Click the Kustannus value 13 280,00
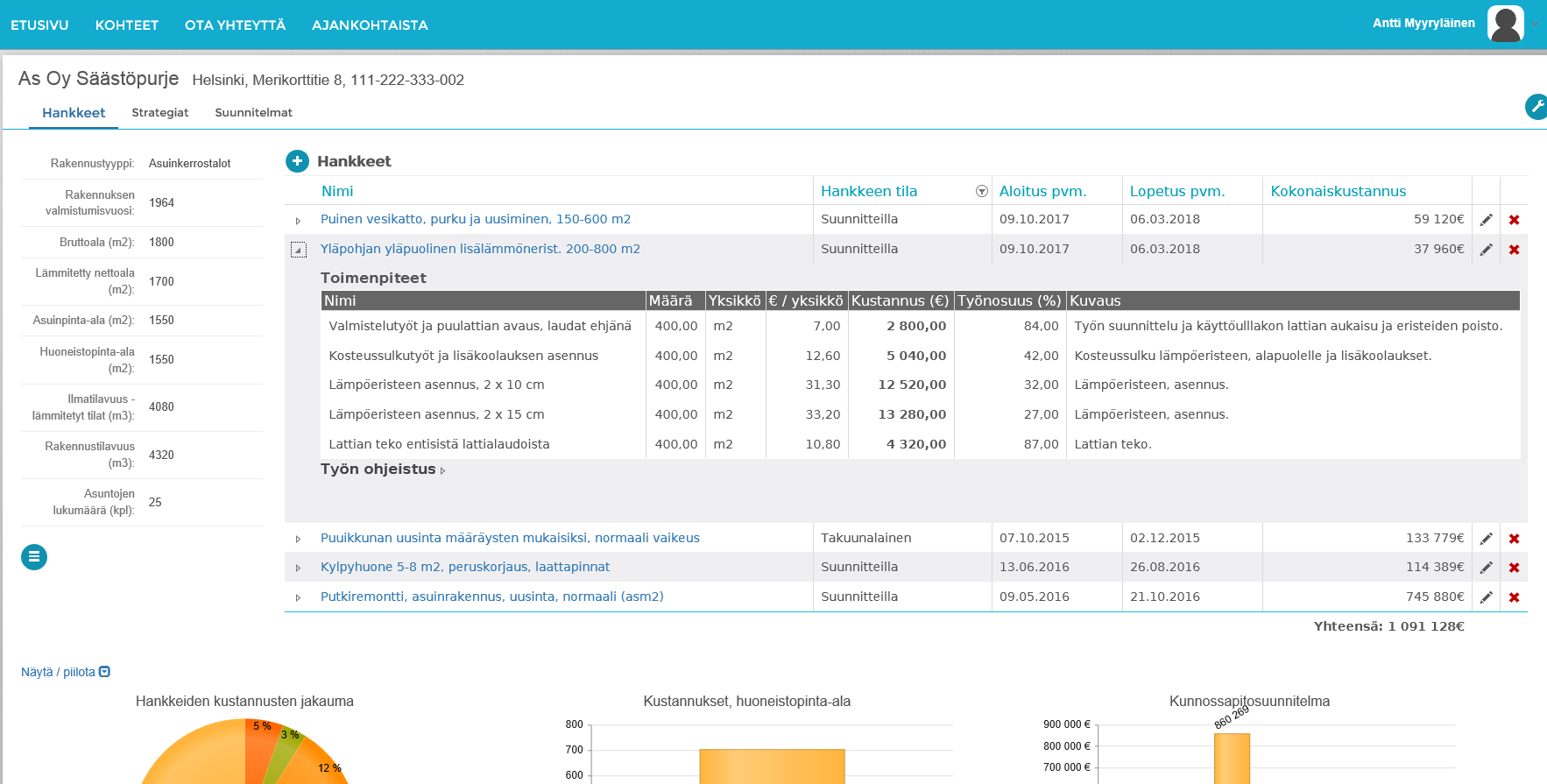Screen dimensions: 1547x784 (x=912, y=414)
